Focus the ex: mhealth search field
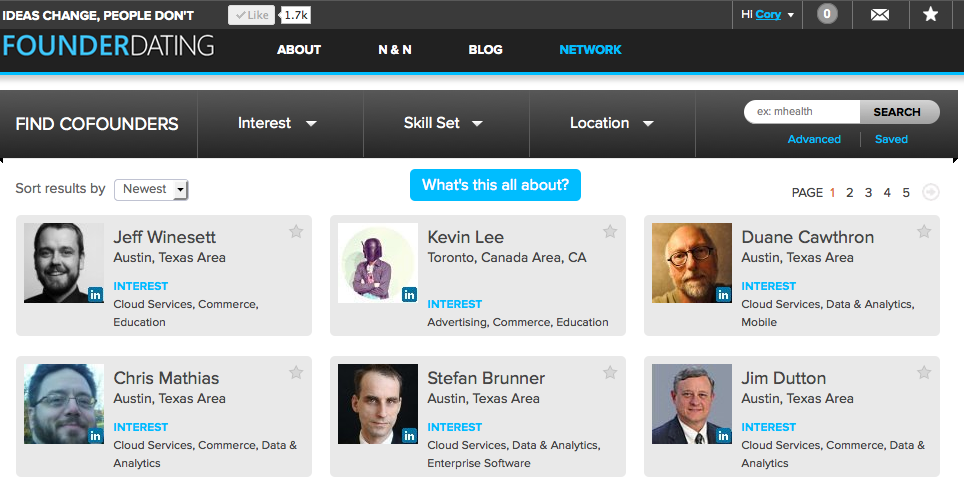964x489 pixels. (x=802, y=112)
